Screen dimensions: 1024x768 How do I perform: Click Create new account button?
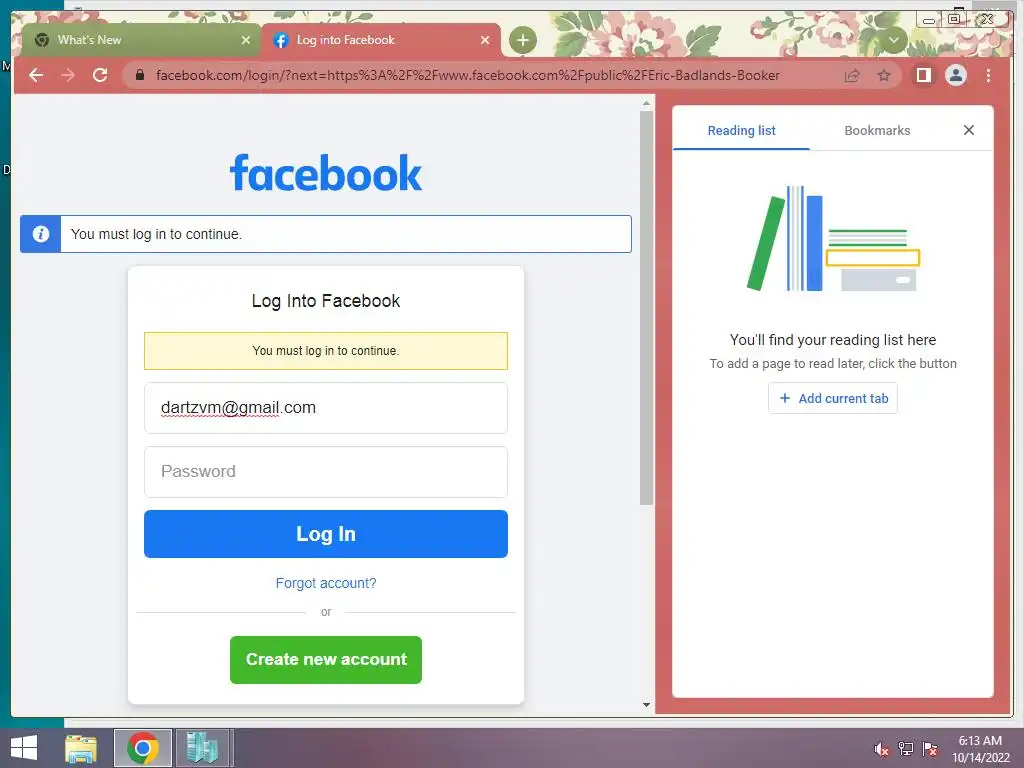326,660
